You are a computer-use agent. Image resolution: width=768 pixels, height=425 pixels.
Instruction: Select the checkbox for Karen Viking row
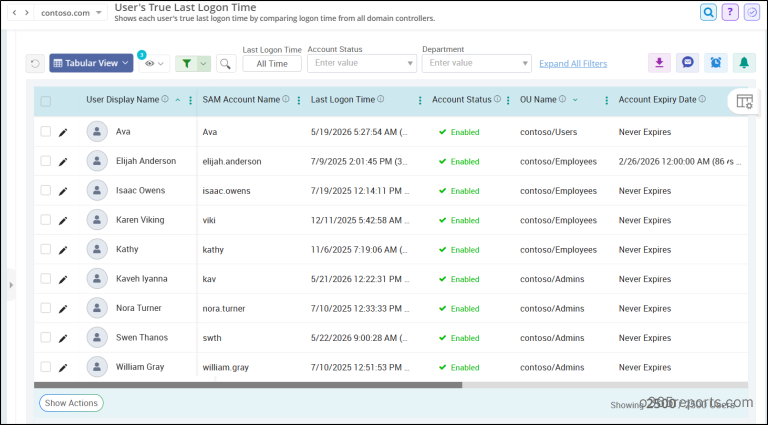click(46, 219)
